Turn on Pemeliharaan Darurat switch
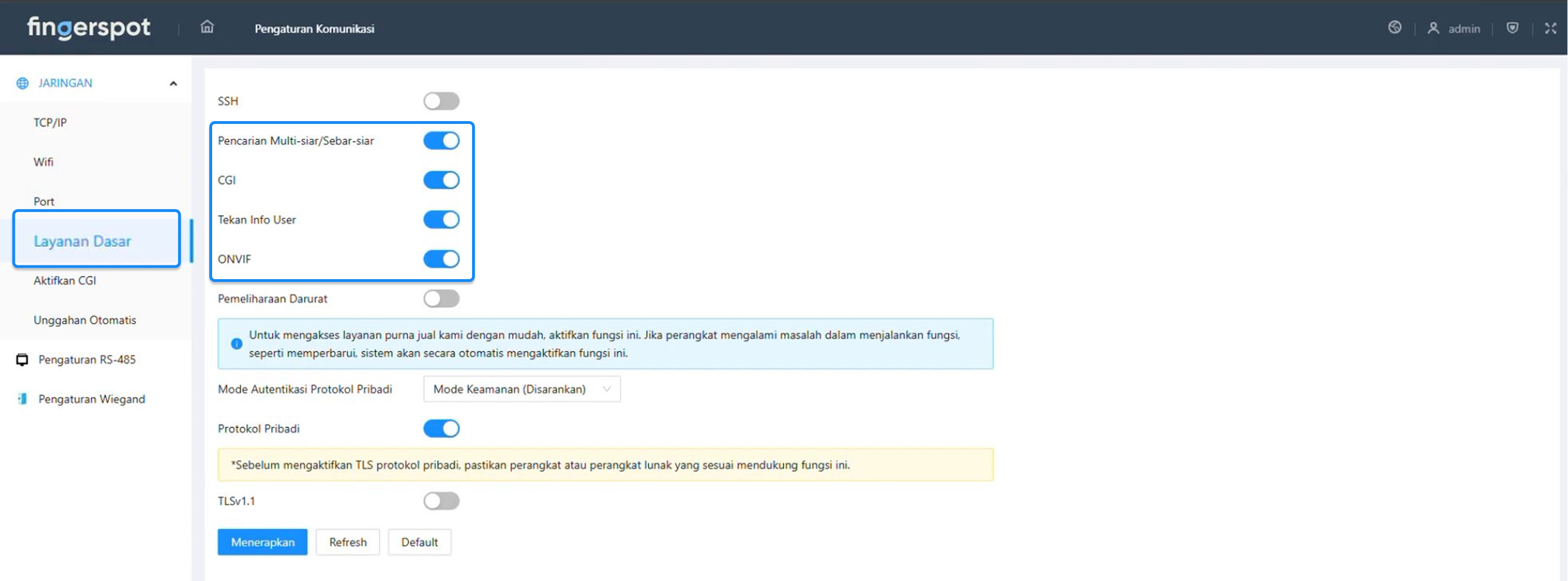This screenshot has height=581, width=1568. click(441, 298)
